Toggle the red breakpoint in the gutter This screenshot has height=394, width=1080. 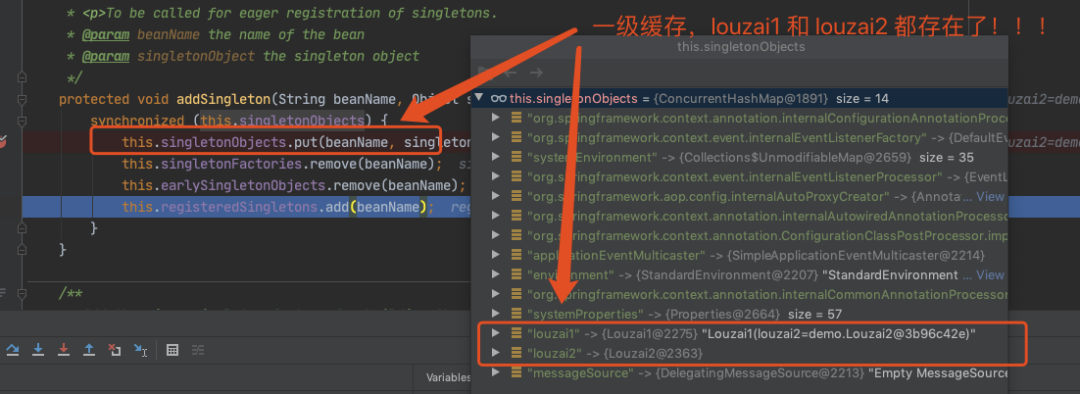(2, 142)
